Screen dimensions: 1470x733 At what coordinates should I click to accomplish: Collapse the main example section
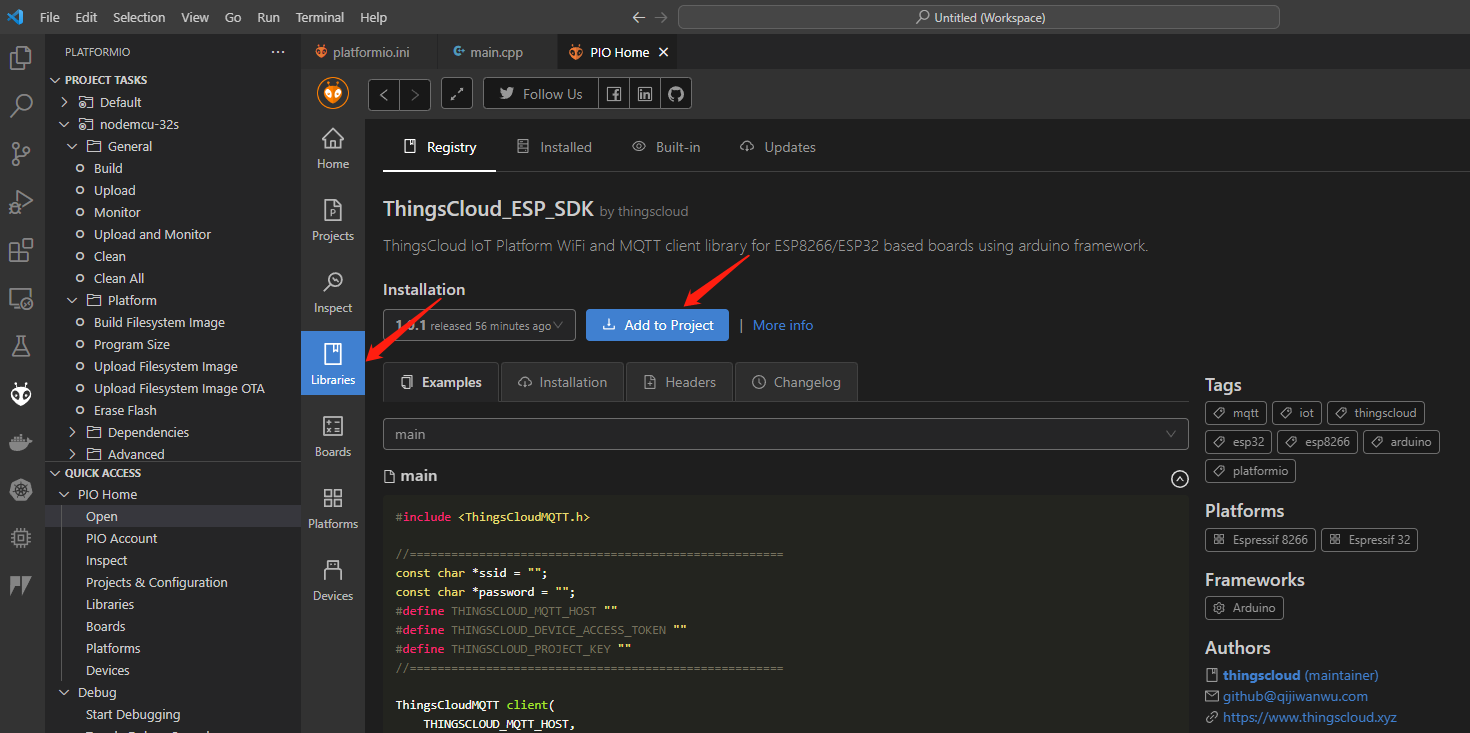1180,479
